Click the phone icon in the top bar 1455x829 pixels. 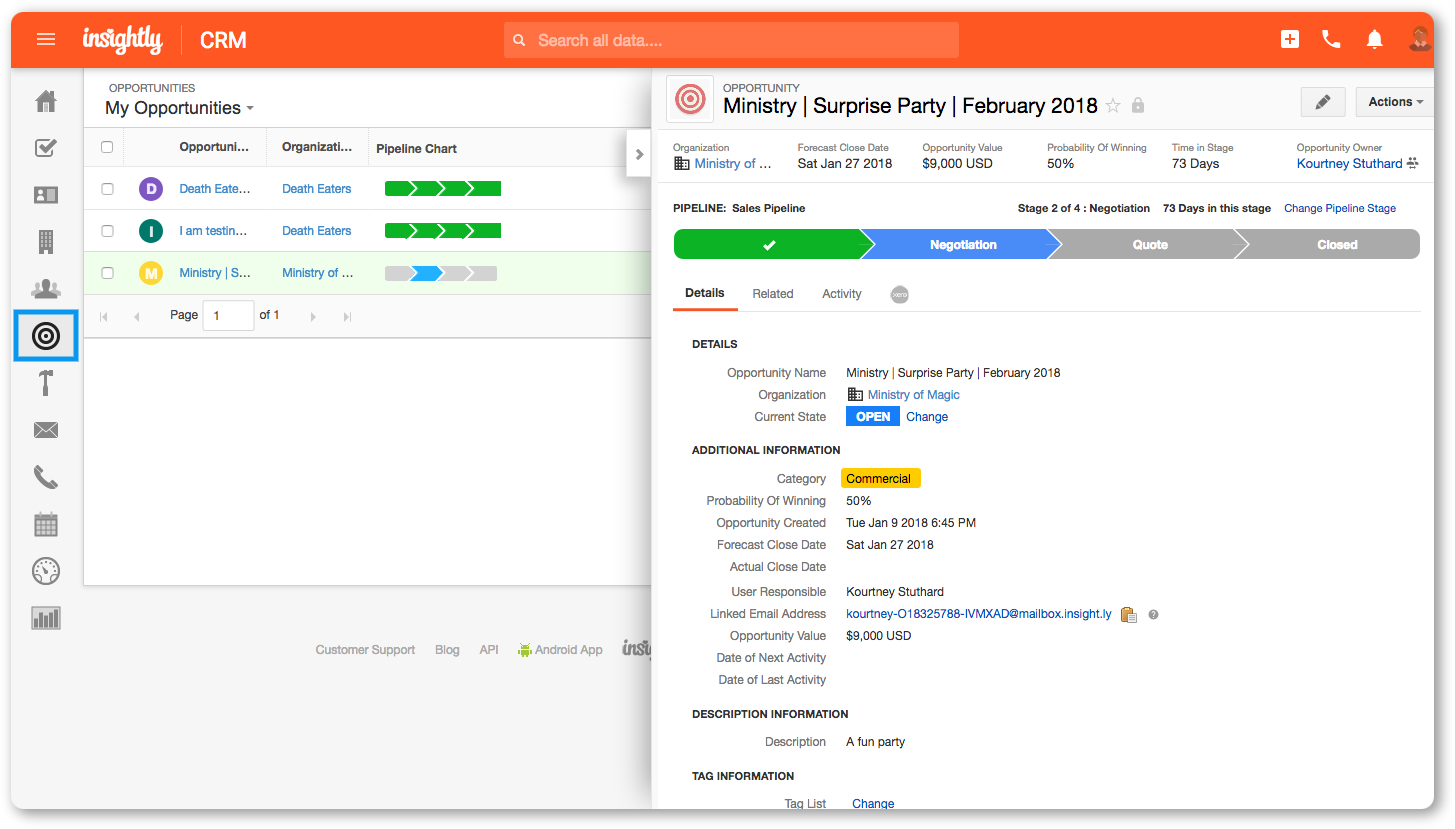click(x=1331, y=39)
